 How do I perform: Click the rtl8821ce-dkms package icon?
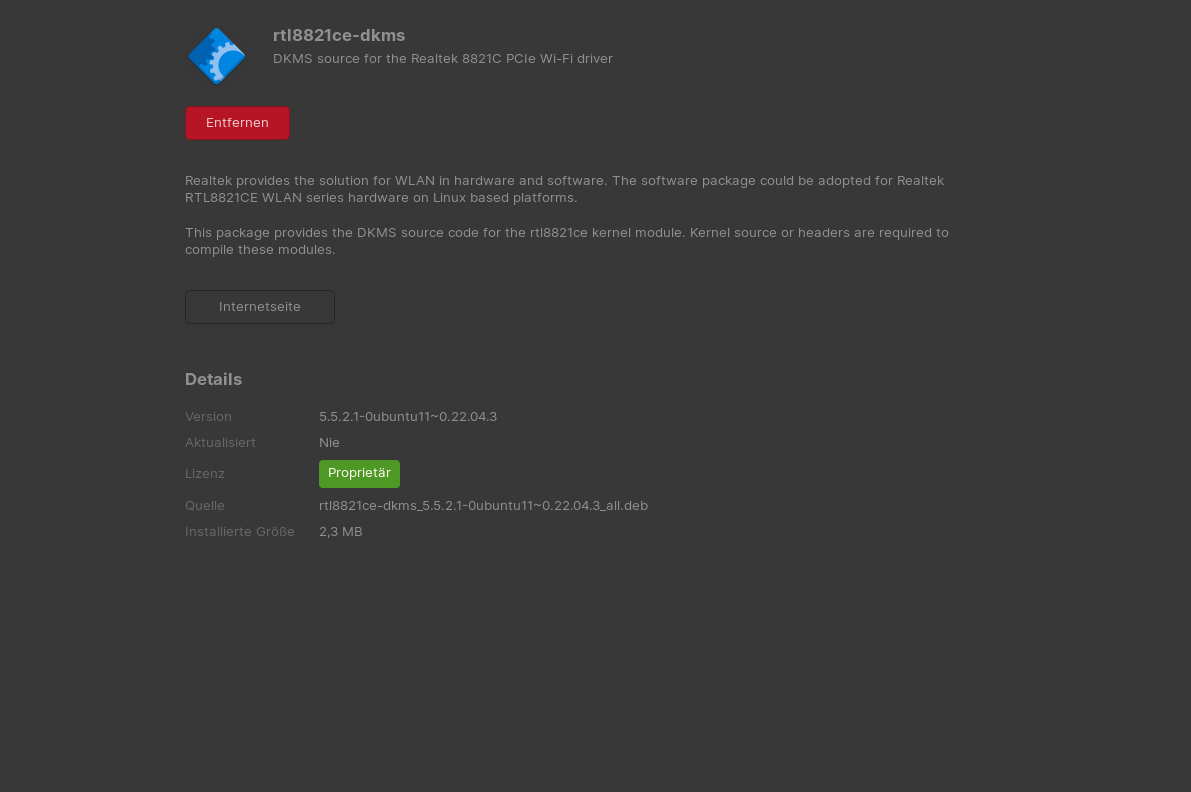click(216, 56)
